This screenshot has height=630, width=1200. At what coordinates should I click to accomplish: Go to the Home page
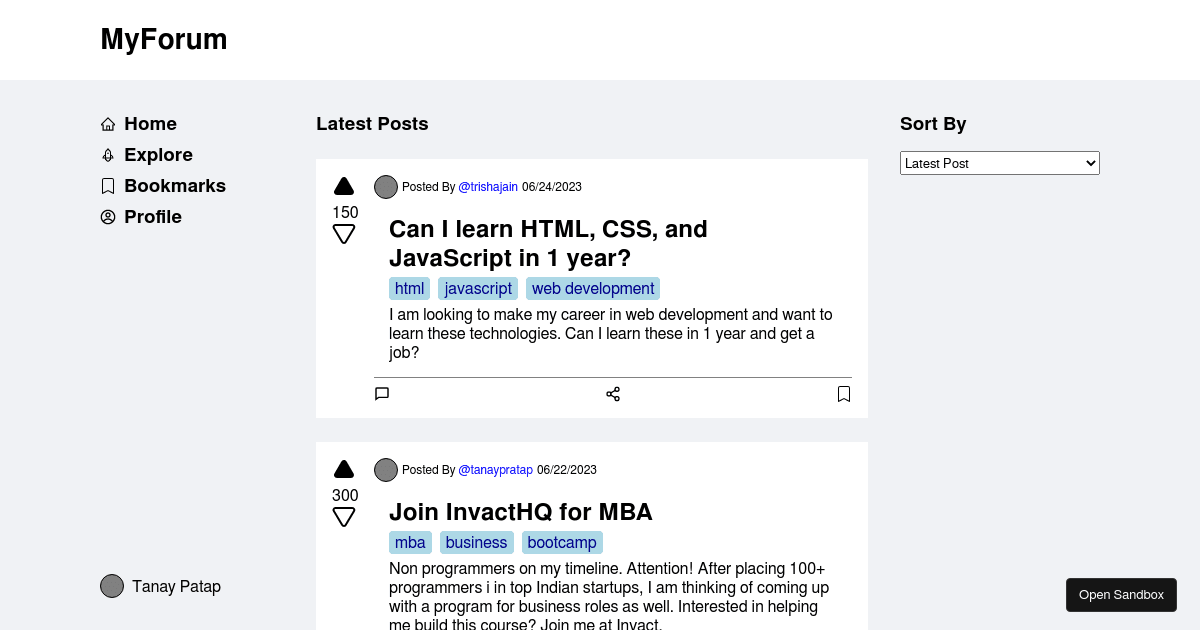139,124
